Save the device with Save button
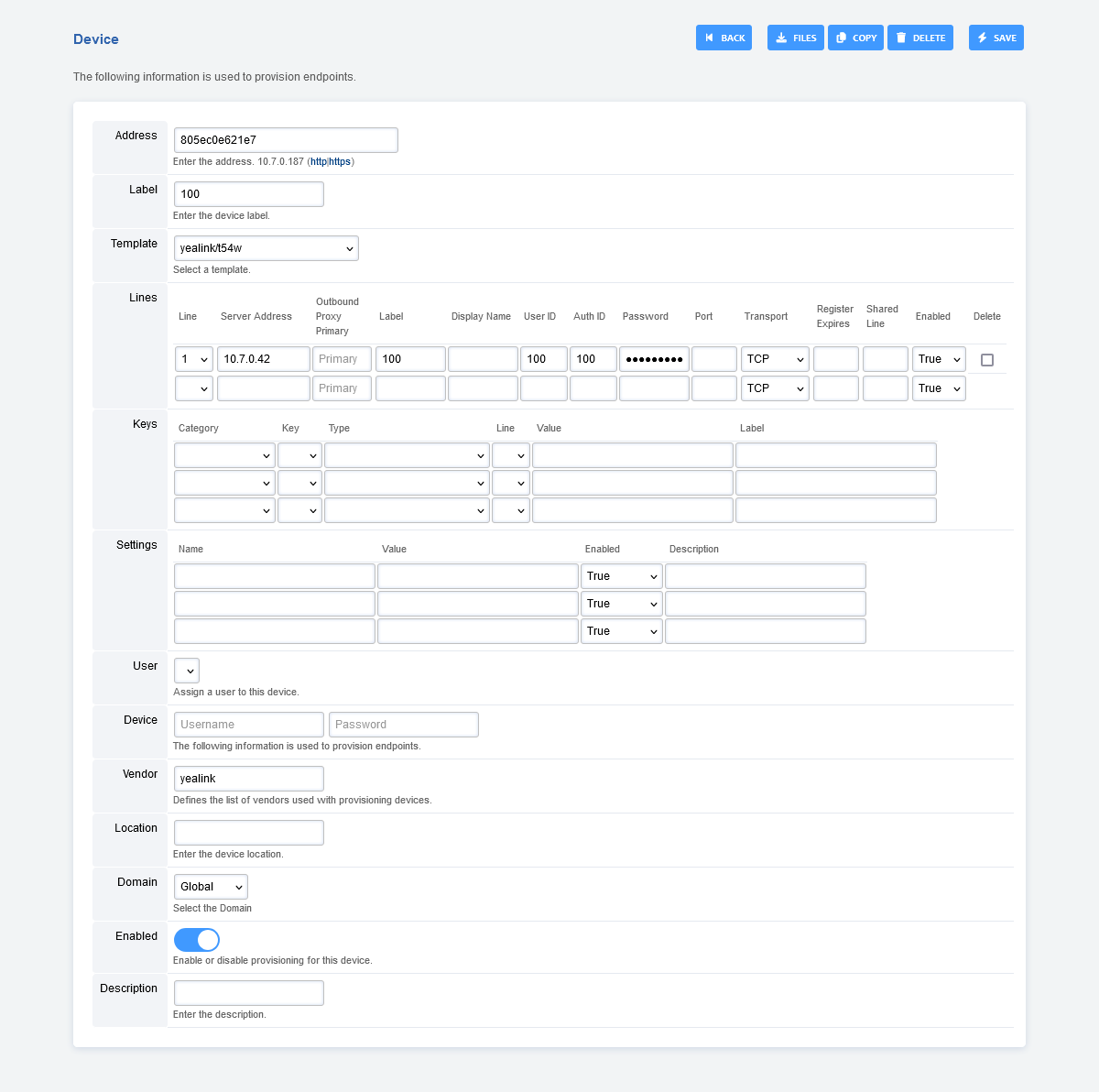The width and height of the screenshot is (1099, 1092). (x=996, y=38)
